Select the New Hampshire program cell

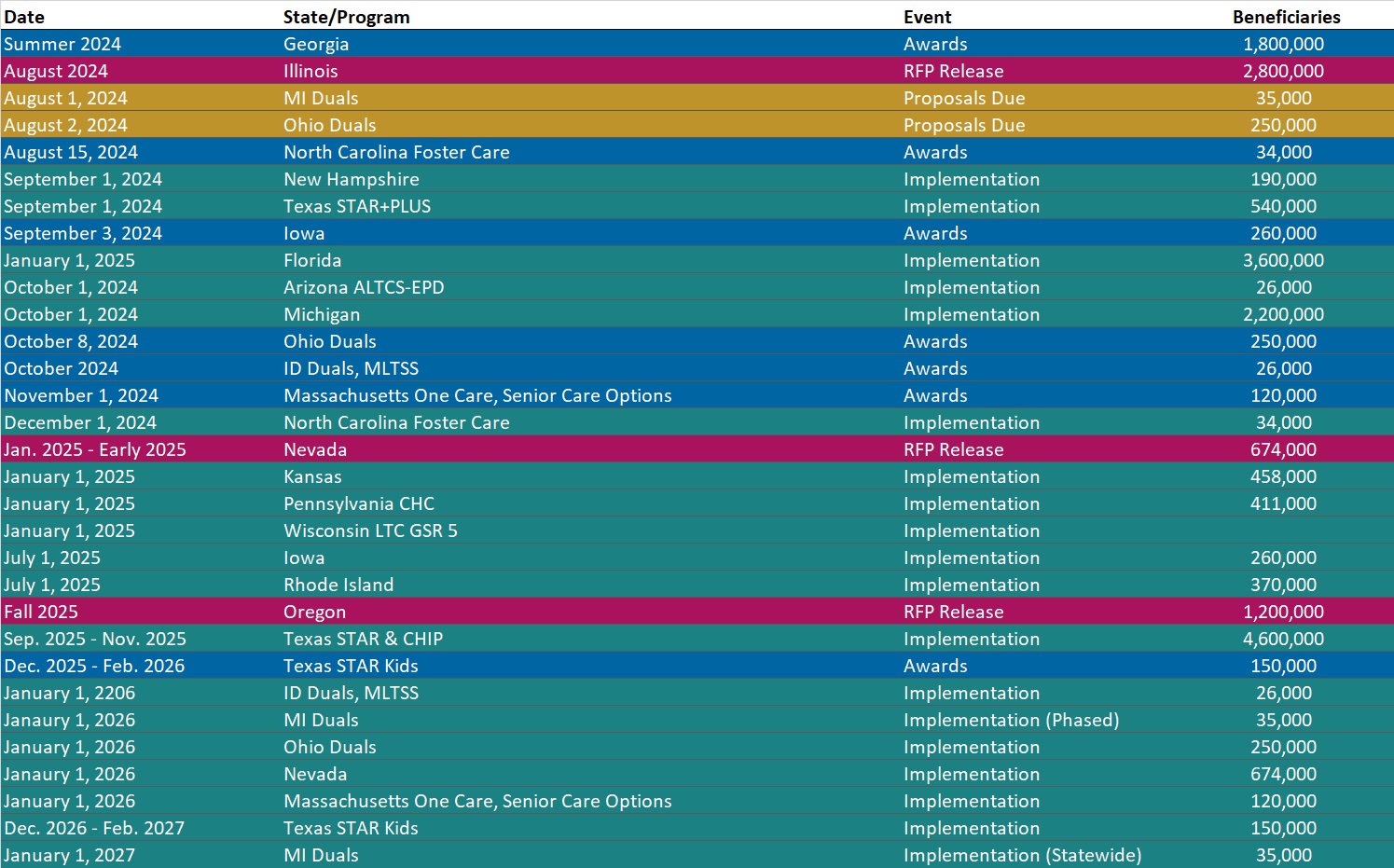pos(352,179)
